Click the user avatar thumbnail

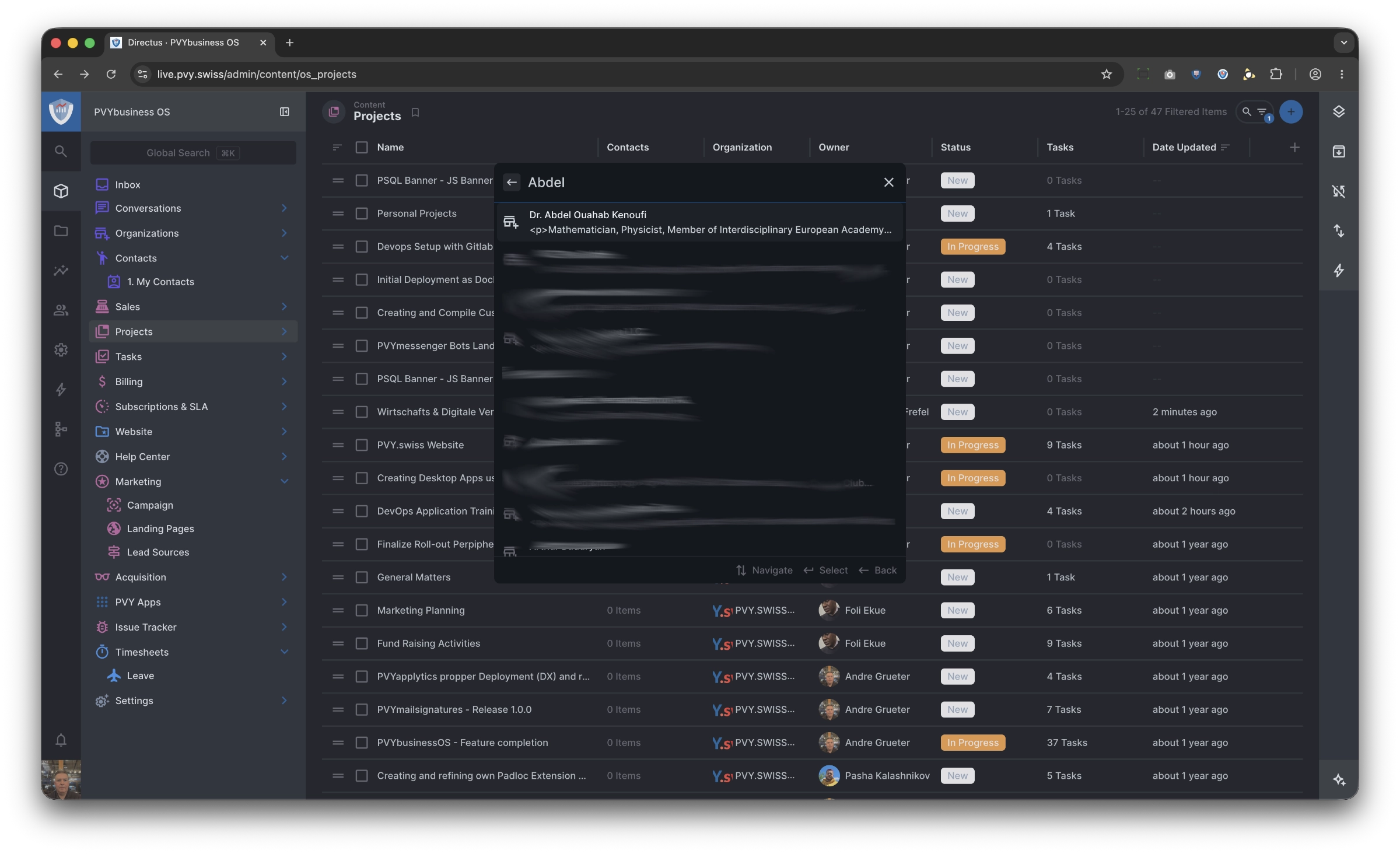click(61, 779)
